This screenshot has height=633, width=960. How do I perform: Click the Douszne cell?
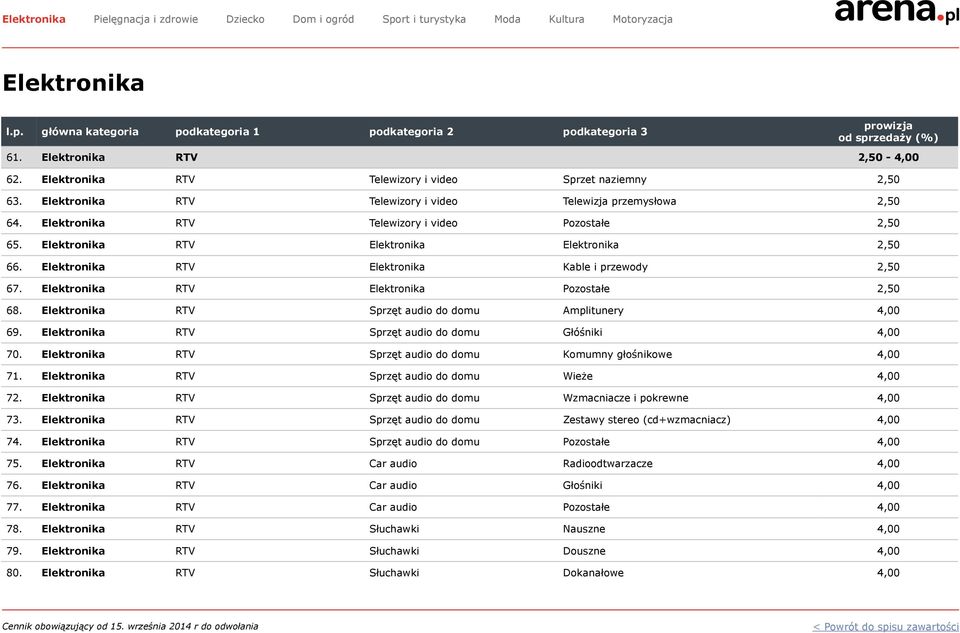click(584, 551)
